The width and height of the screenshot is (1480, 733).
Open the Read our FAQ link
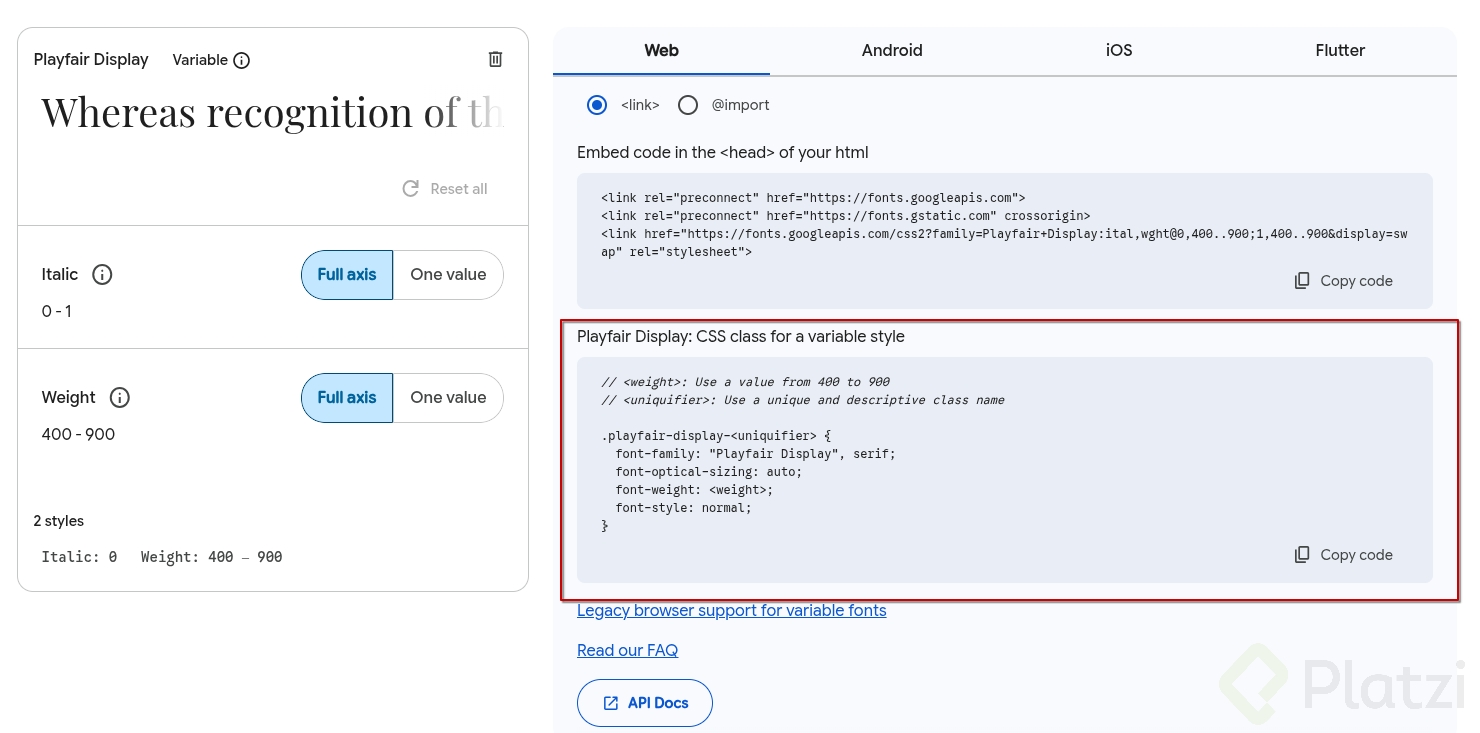(x=627, y=650)
